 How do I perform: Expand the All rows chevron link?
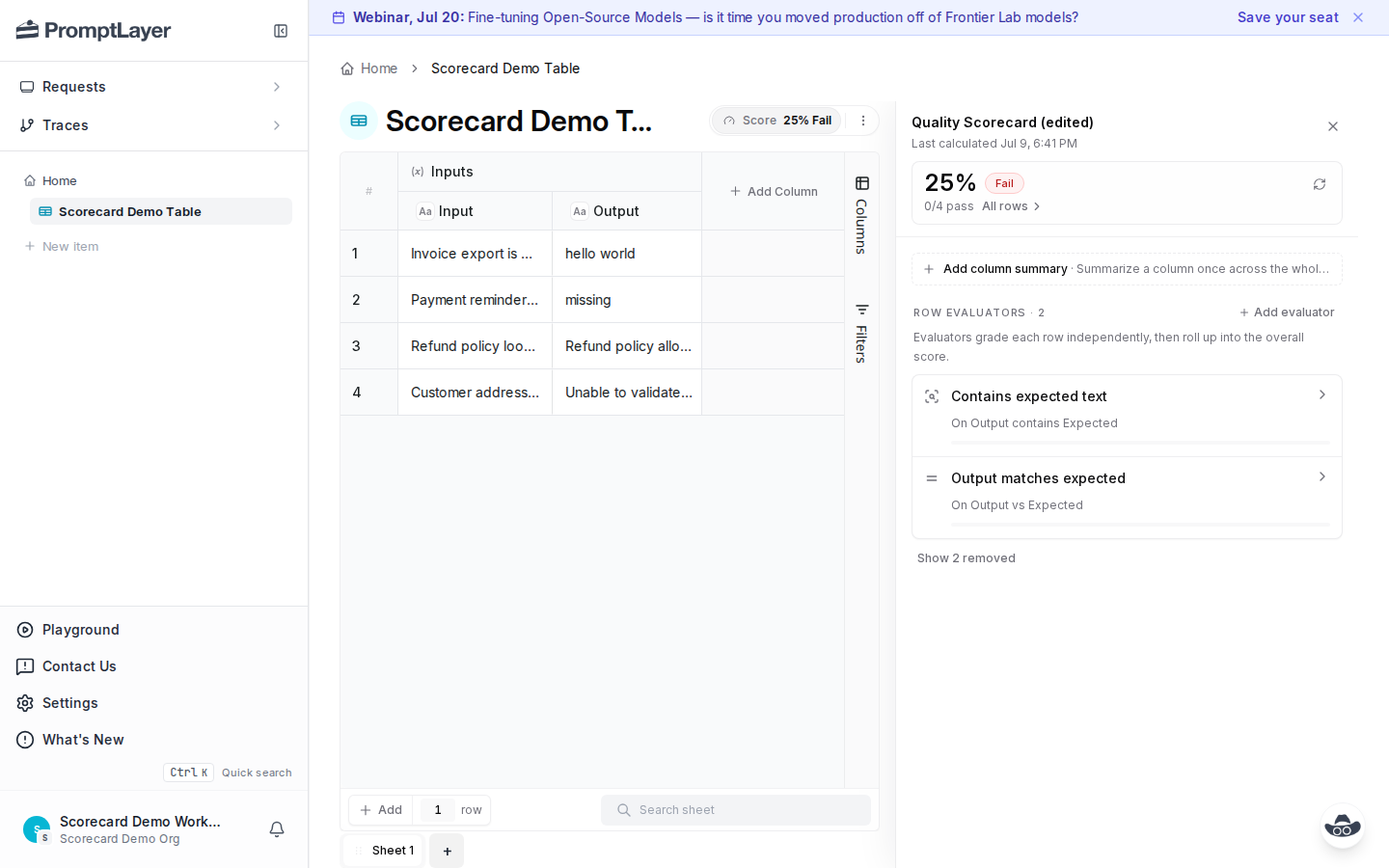[x=1012, y=206]
